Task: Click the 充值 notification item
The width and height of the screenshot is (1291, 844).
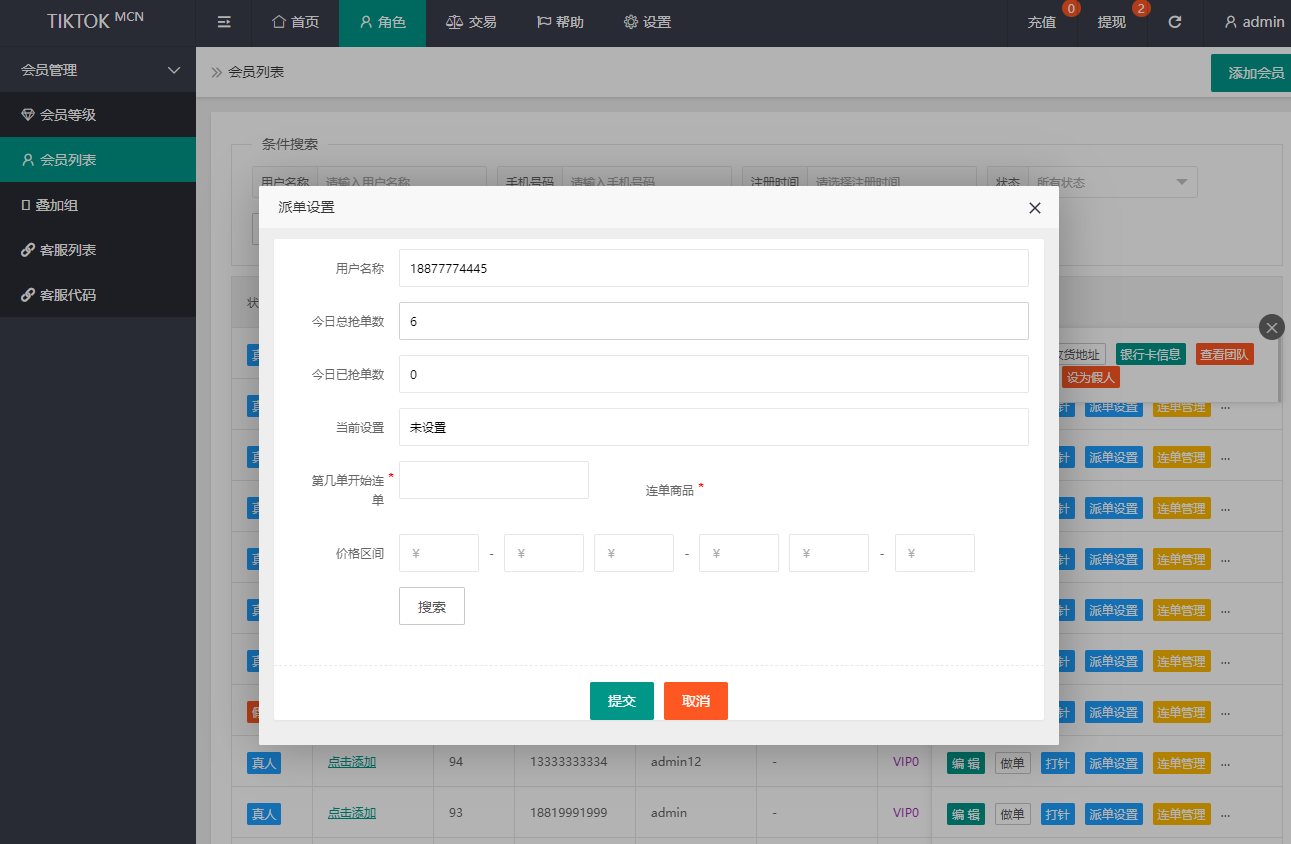Action: point(1041,22)
